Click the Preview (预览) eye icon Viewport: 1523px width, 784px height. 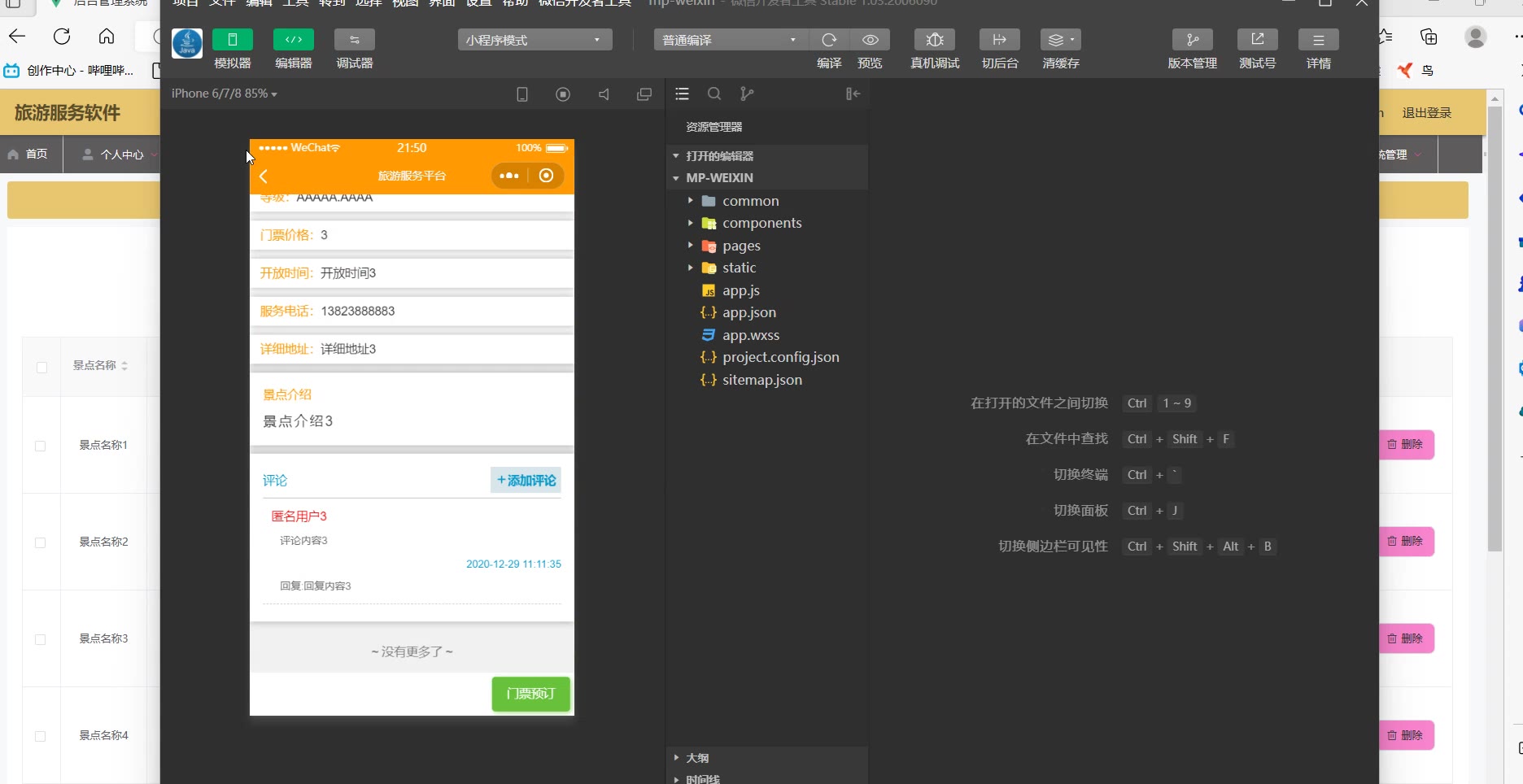[x=870, y=40]
